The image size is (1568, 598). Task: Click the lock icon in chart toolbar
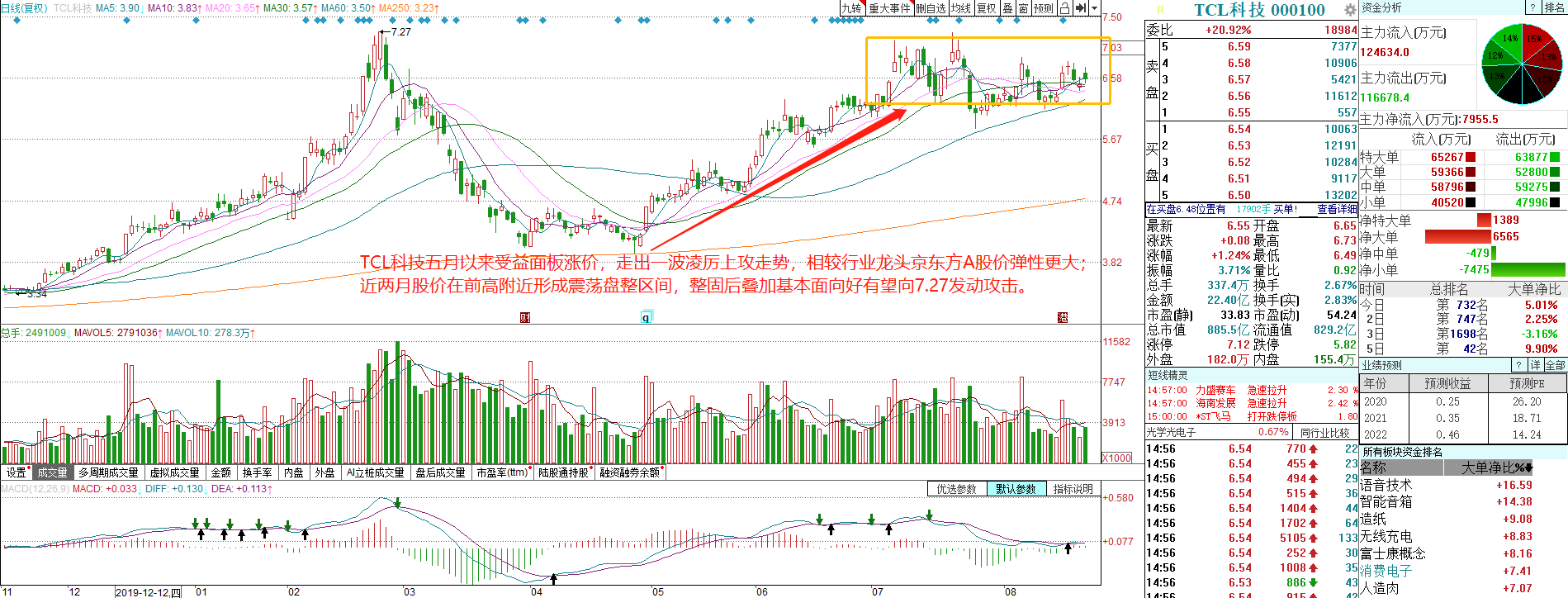(1064, 8)
